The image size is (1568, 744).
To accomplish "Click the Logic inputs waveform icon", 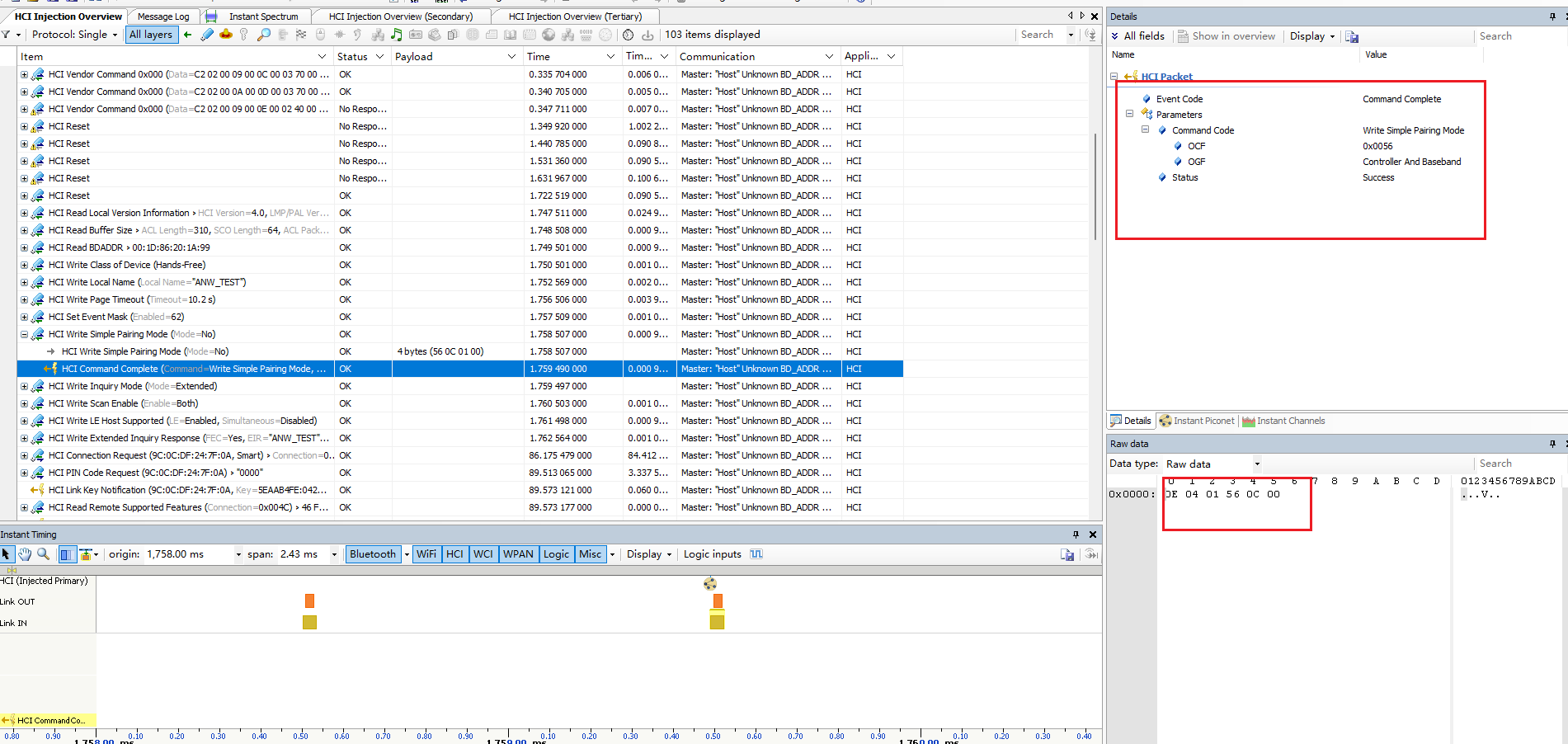I will (756, 554).
